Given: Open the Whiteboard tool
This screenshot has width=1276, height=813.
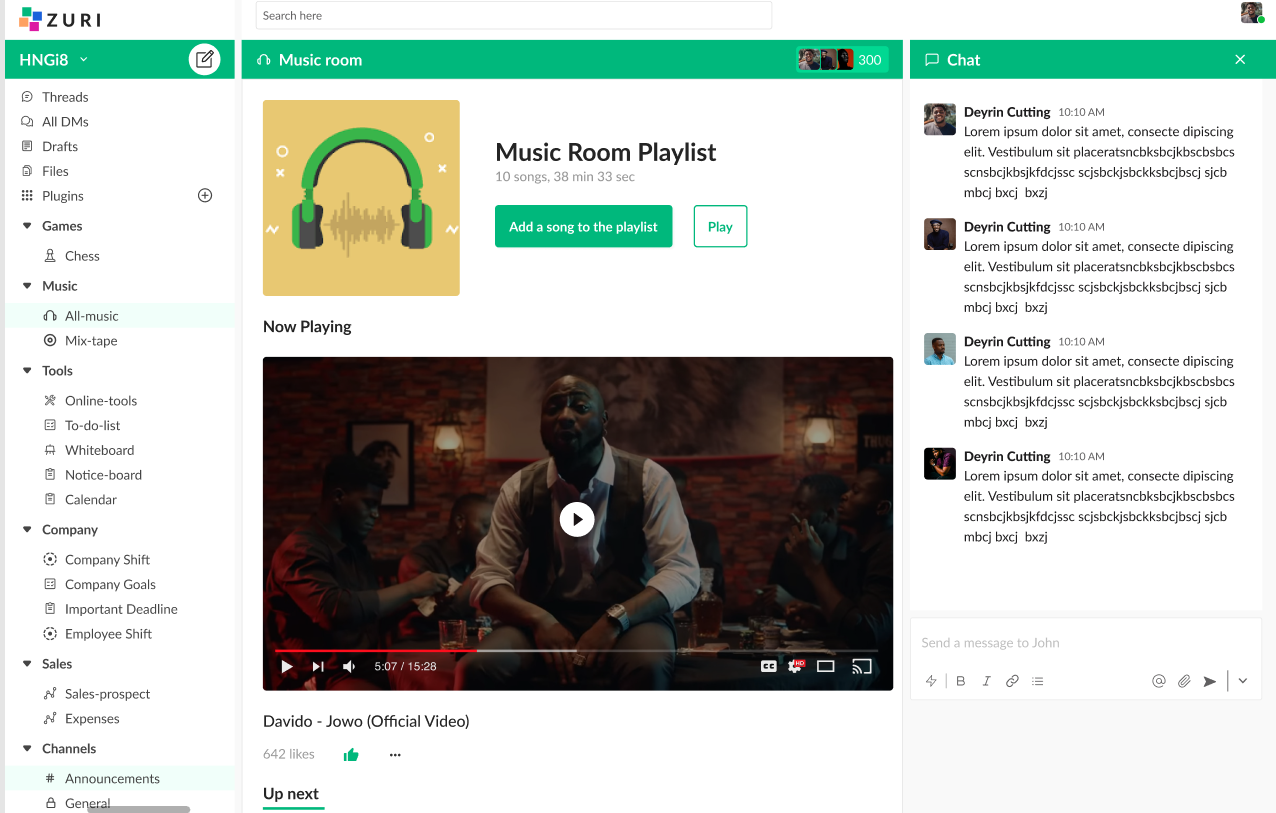Looking at the screenshot, I should coord(99,450).
